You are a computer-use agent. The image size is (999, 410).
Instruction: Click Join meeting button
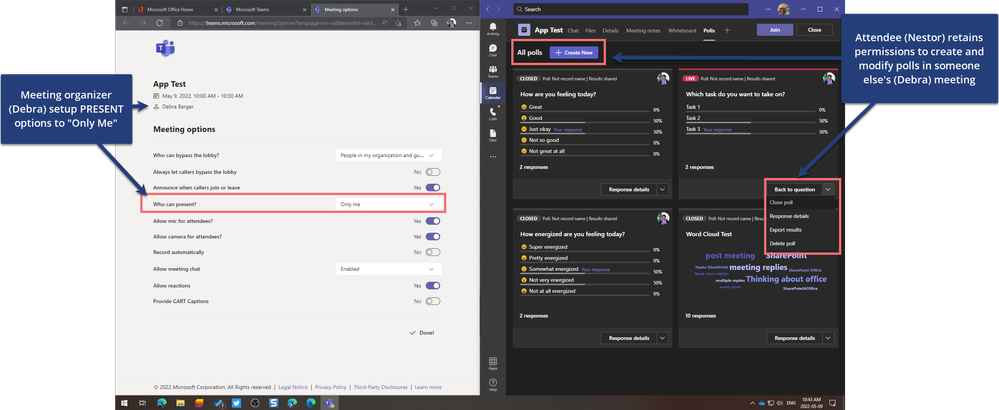775,30
